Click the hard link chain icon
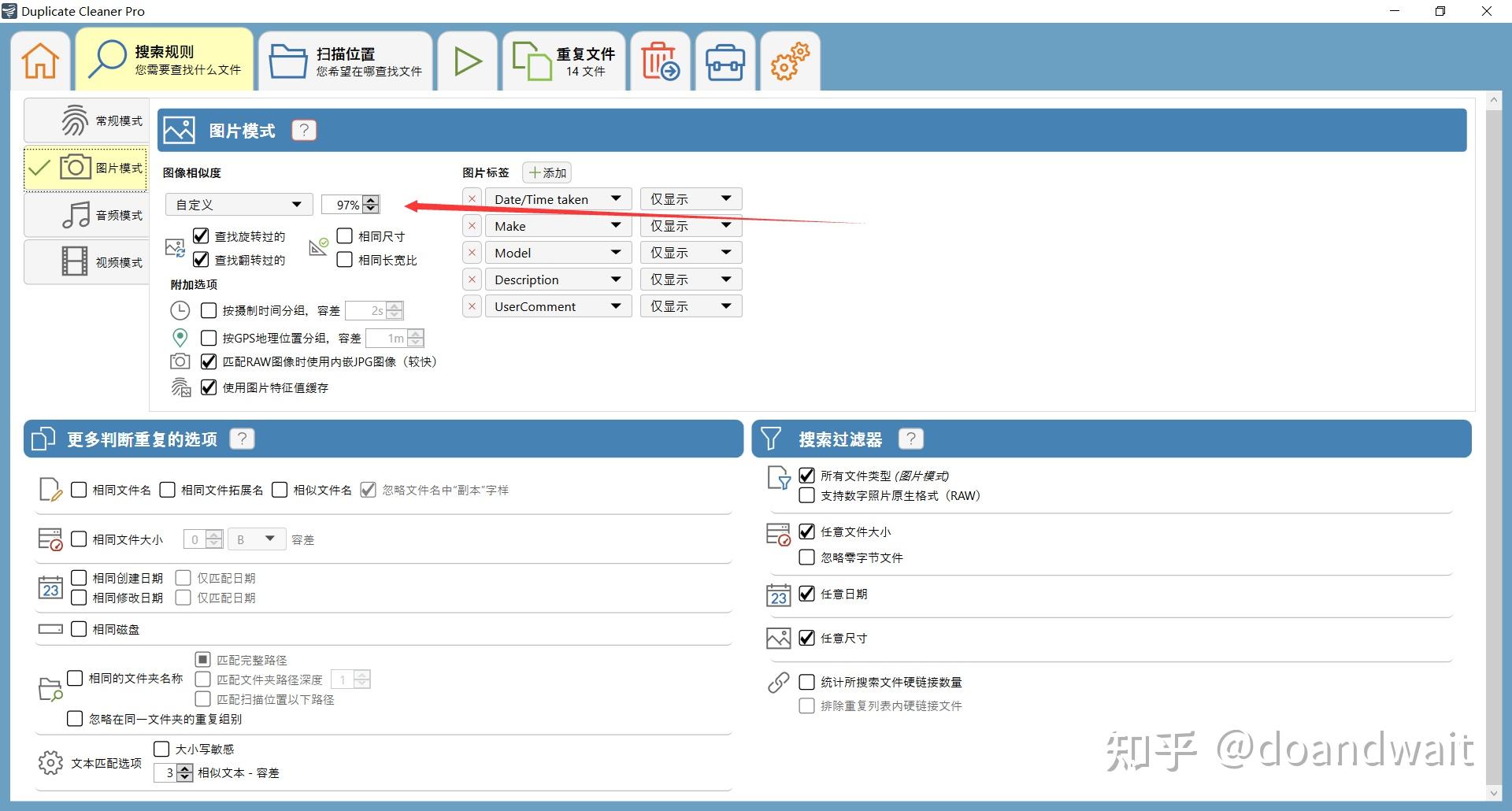Image resolution: width=1512 pixels, height=811 pixels. click(x=778, y=682)
